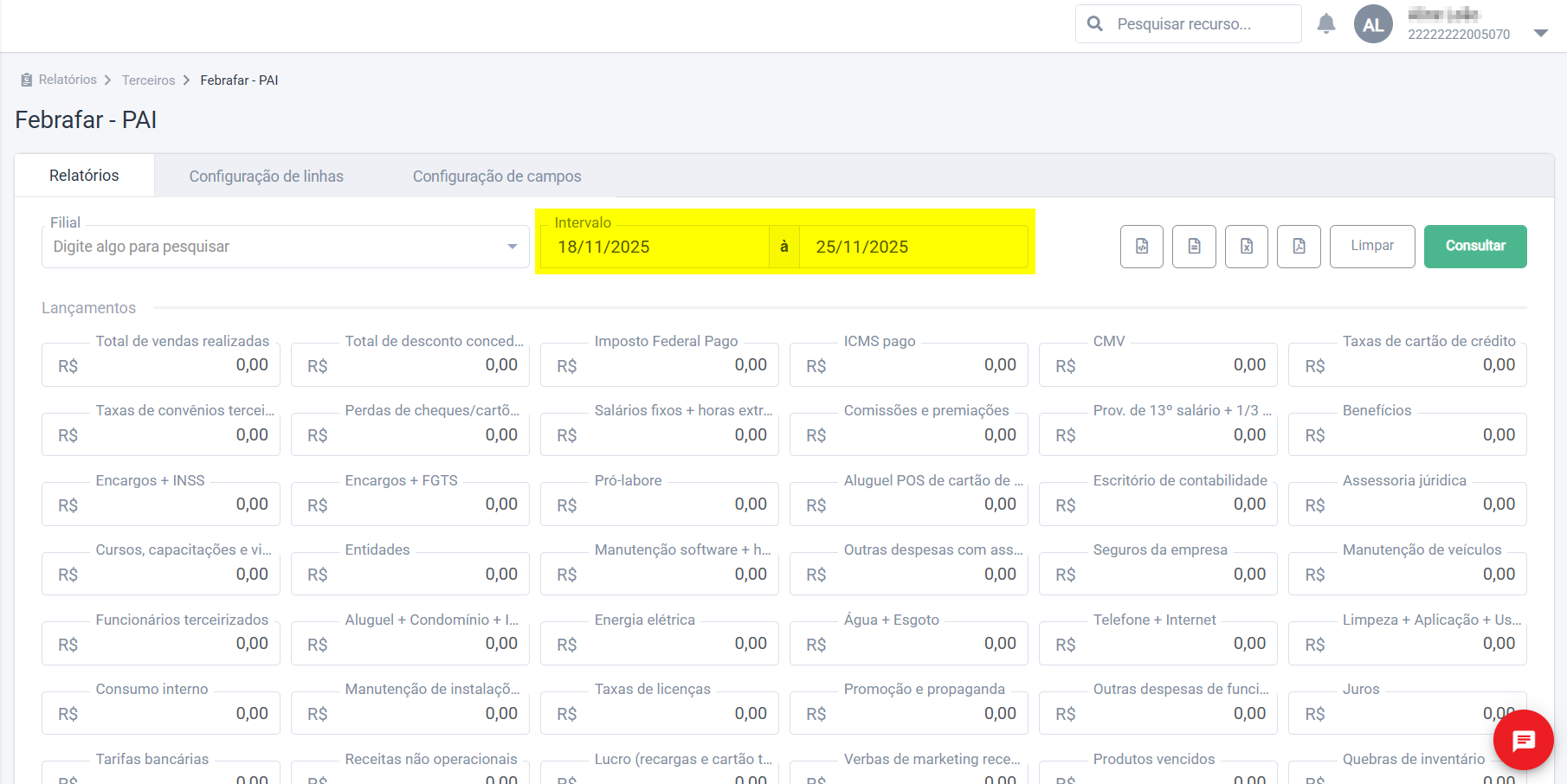Screen dimensions: 1567x784
Task: Click the Limpar button
Action: point(1371,247)
